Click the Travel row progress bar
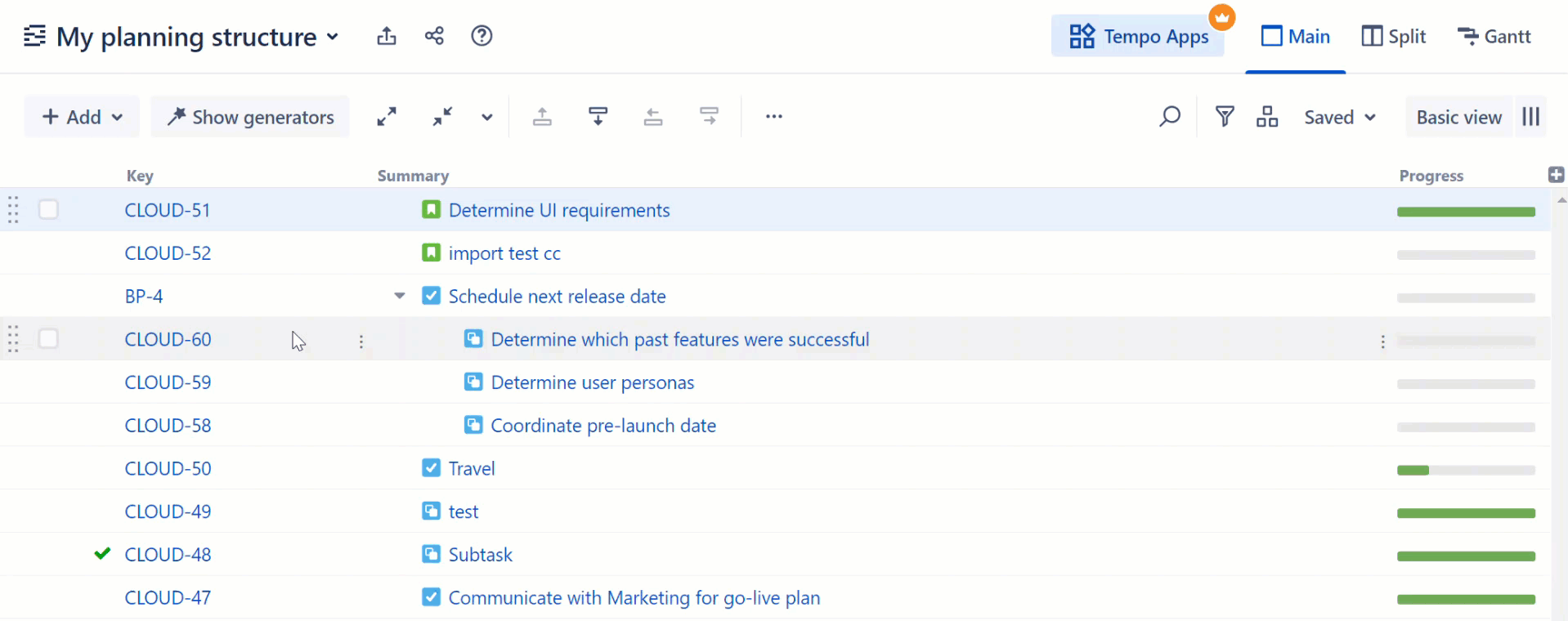The image size is (1568, 621). (x=1465, y=471)
